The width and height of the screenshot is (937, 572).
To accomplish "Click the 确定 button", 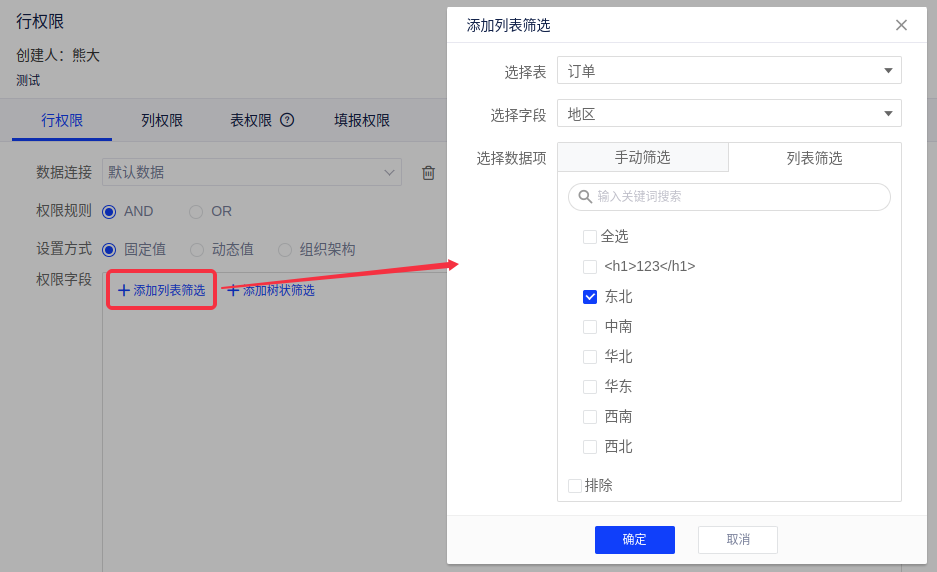I will [x=634, y=540].
